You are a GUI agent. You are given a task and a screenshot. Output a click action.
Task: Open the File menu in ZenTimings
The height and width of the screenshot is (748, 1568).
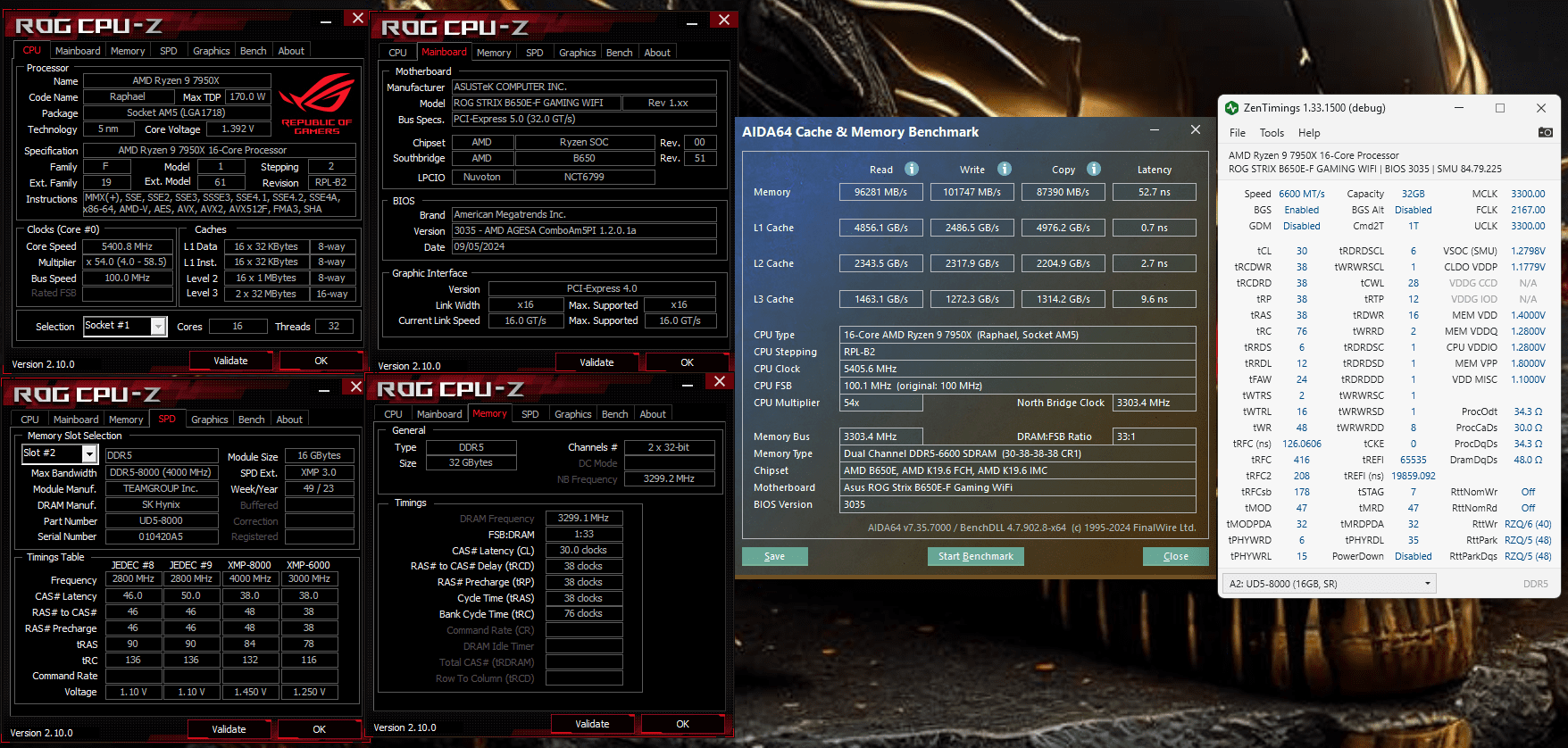(x=1238, y=133)
